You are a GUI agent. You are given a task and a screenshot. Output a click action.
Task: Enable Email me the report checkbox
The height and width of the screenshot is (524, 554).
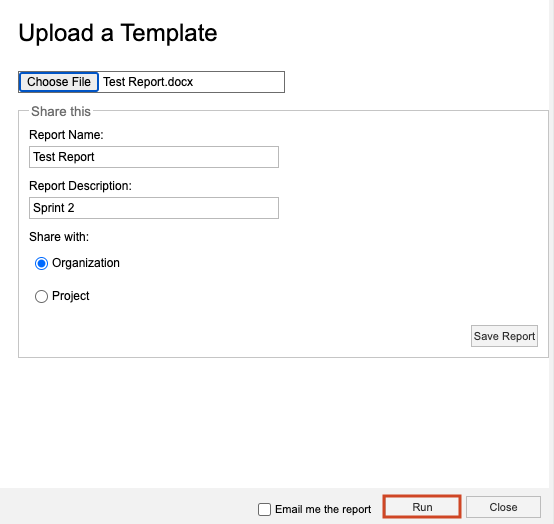tap(264, 510)
